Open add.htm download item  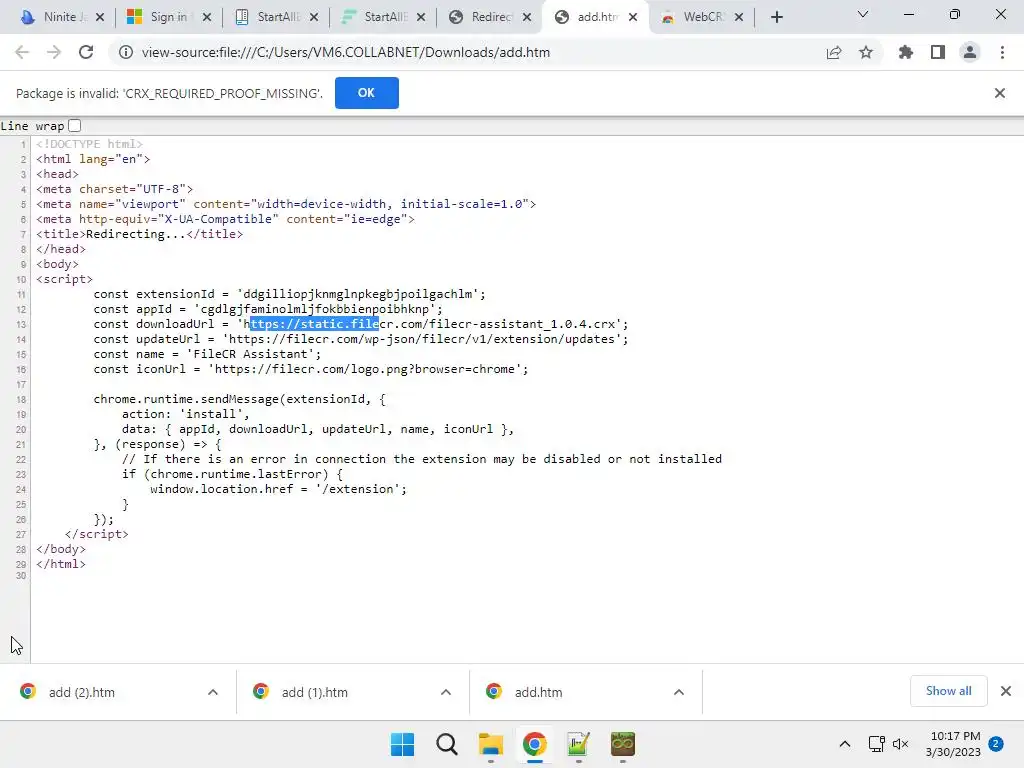click(538, 692)
